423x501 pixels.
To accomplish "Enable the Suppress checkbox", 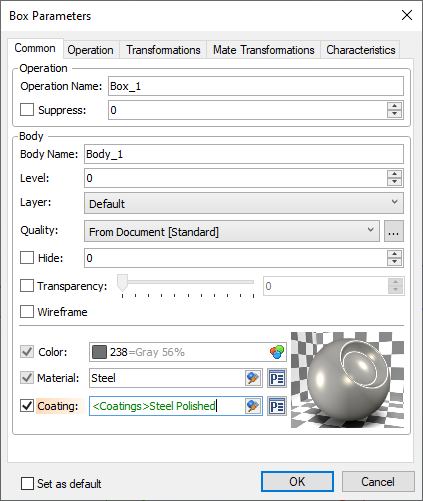I will (x=27, y=109).
